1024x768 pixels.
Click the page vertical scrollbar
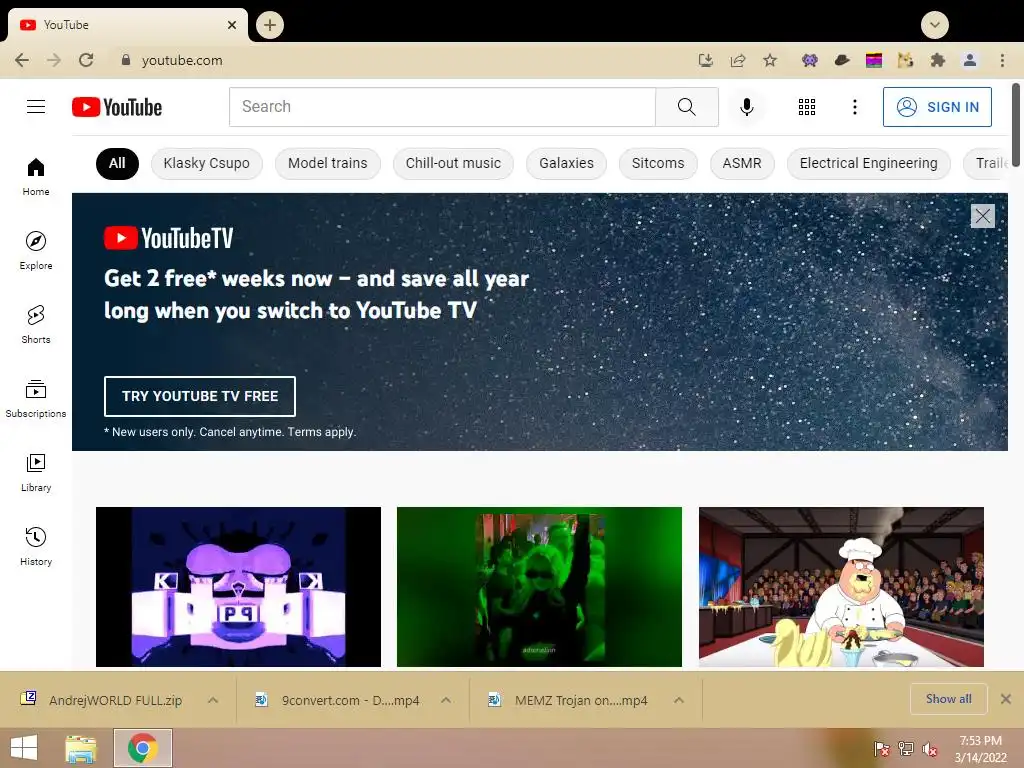(1016, 124)
